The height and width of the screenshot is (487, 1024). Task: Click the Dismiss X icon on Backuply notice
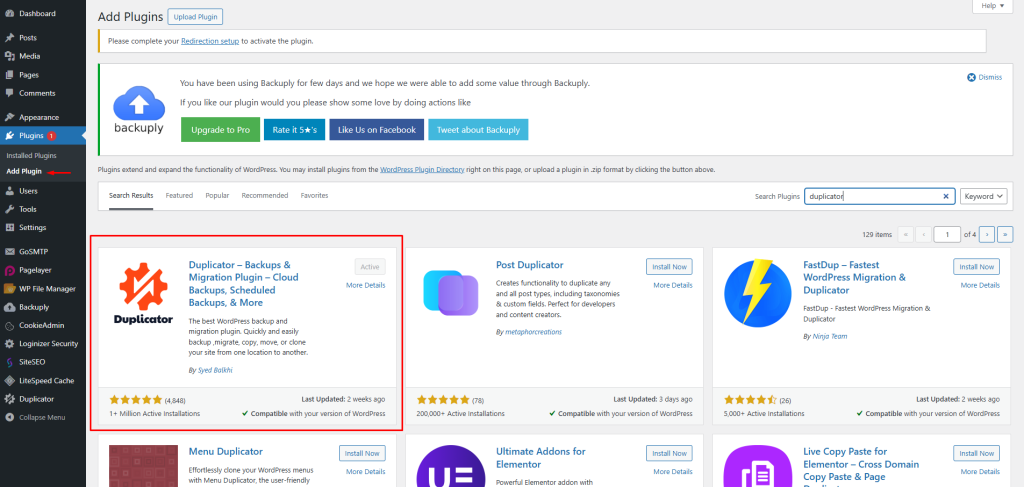[971, 77]
